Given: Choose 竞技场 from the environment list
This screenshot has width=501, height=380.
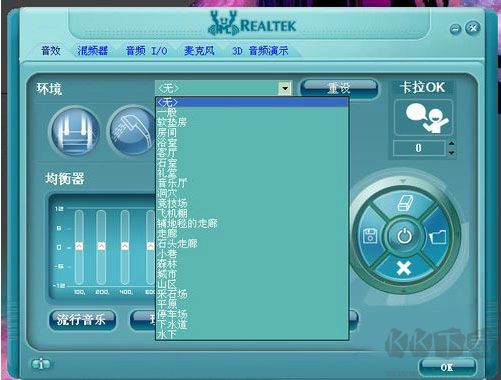Looking at the screenshot, I should pos(252,203).
